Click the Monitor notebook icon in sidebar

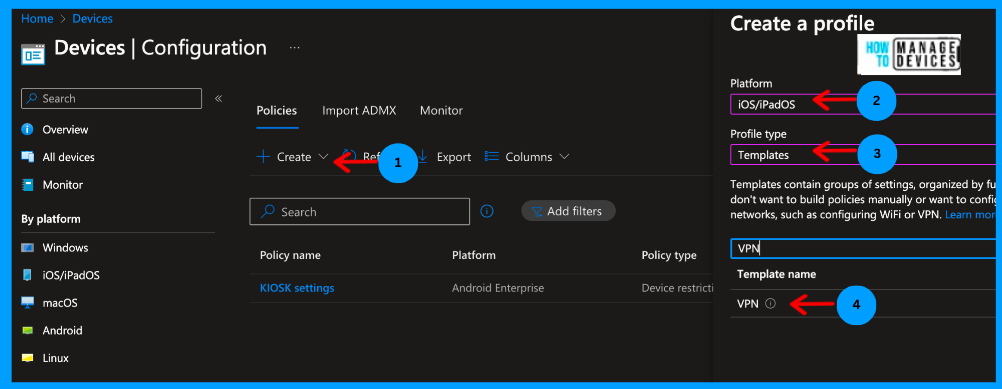(27, 185)
